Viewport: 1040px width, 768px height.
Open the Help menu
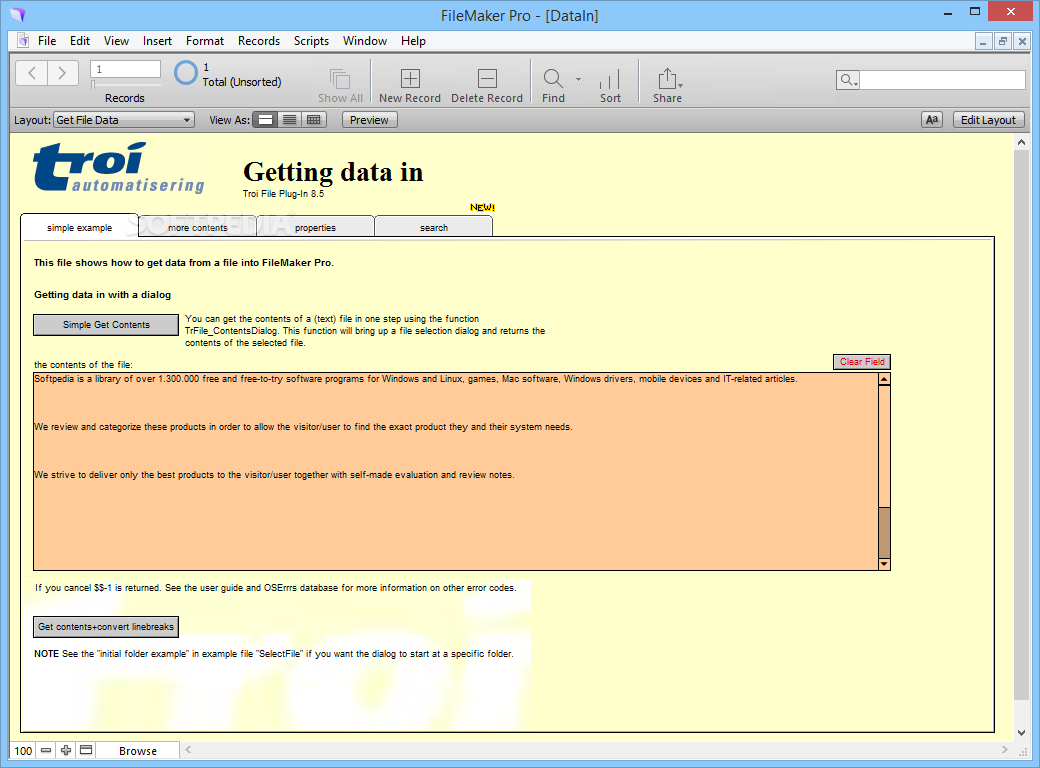pyautogui.click(x=413, y=41)
